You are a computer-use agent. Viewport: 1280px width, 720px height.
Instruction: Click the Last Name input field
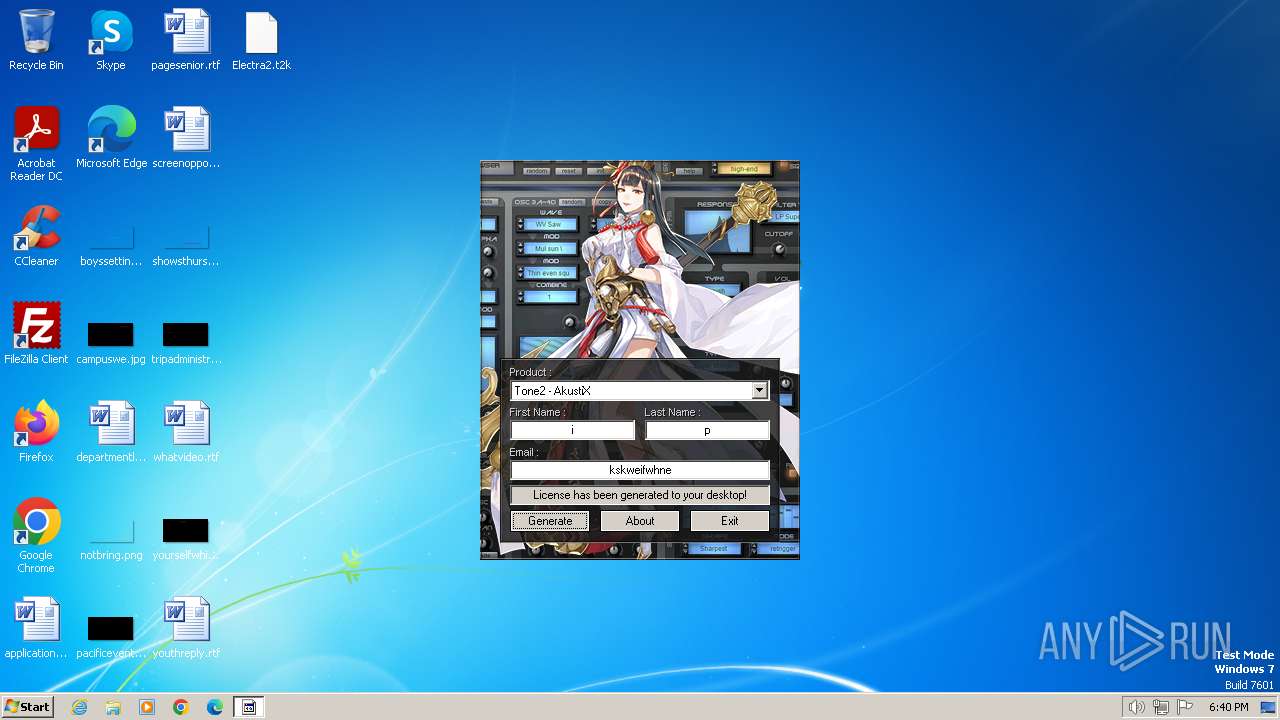(x=707, y=430)
